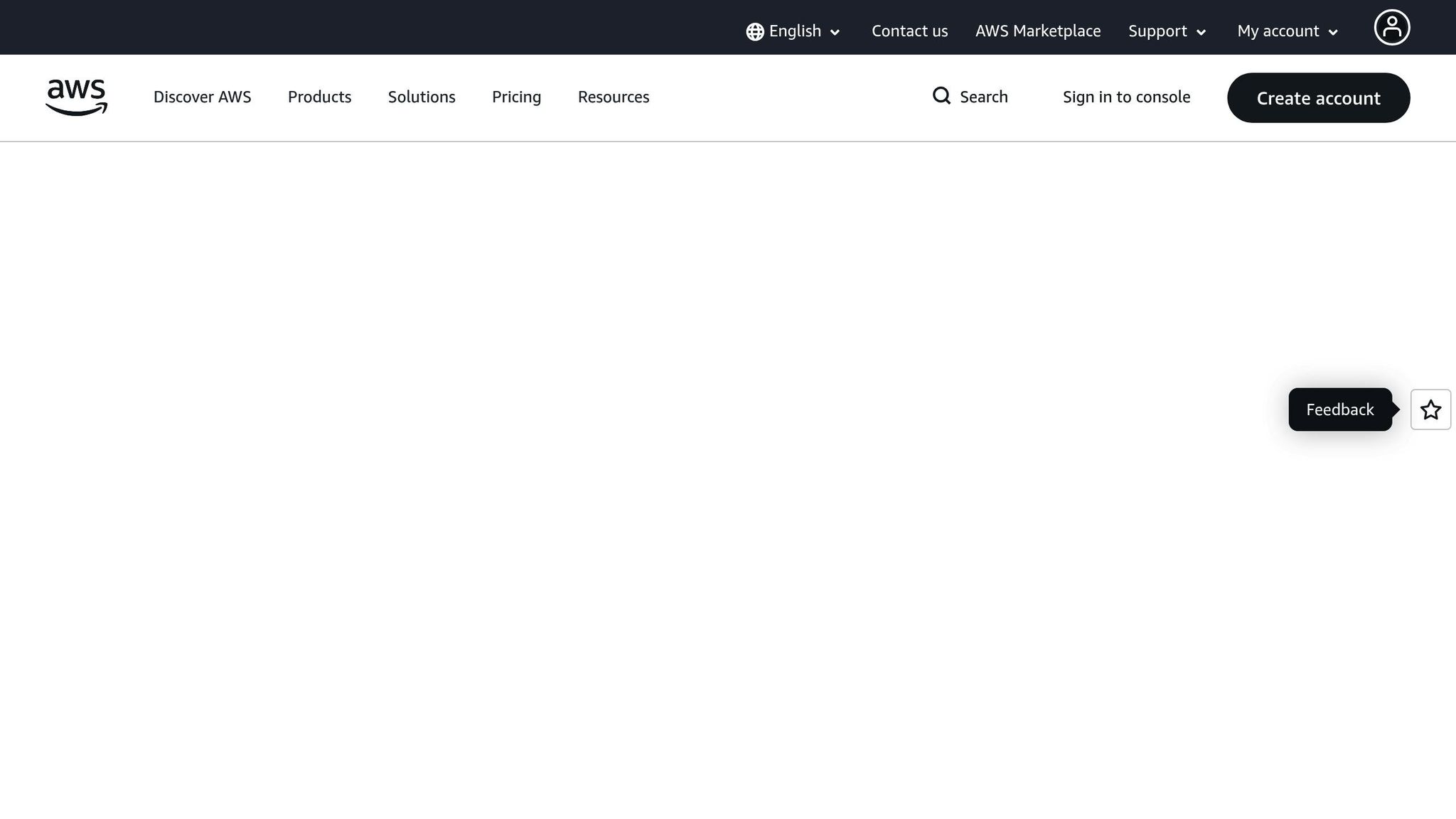Click the star Feedback icon
This screenshot has height=819, width=1456.
[x=1430, y=409]
